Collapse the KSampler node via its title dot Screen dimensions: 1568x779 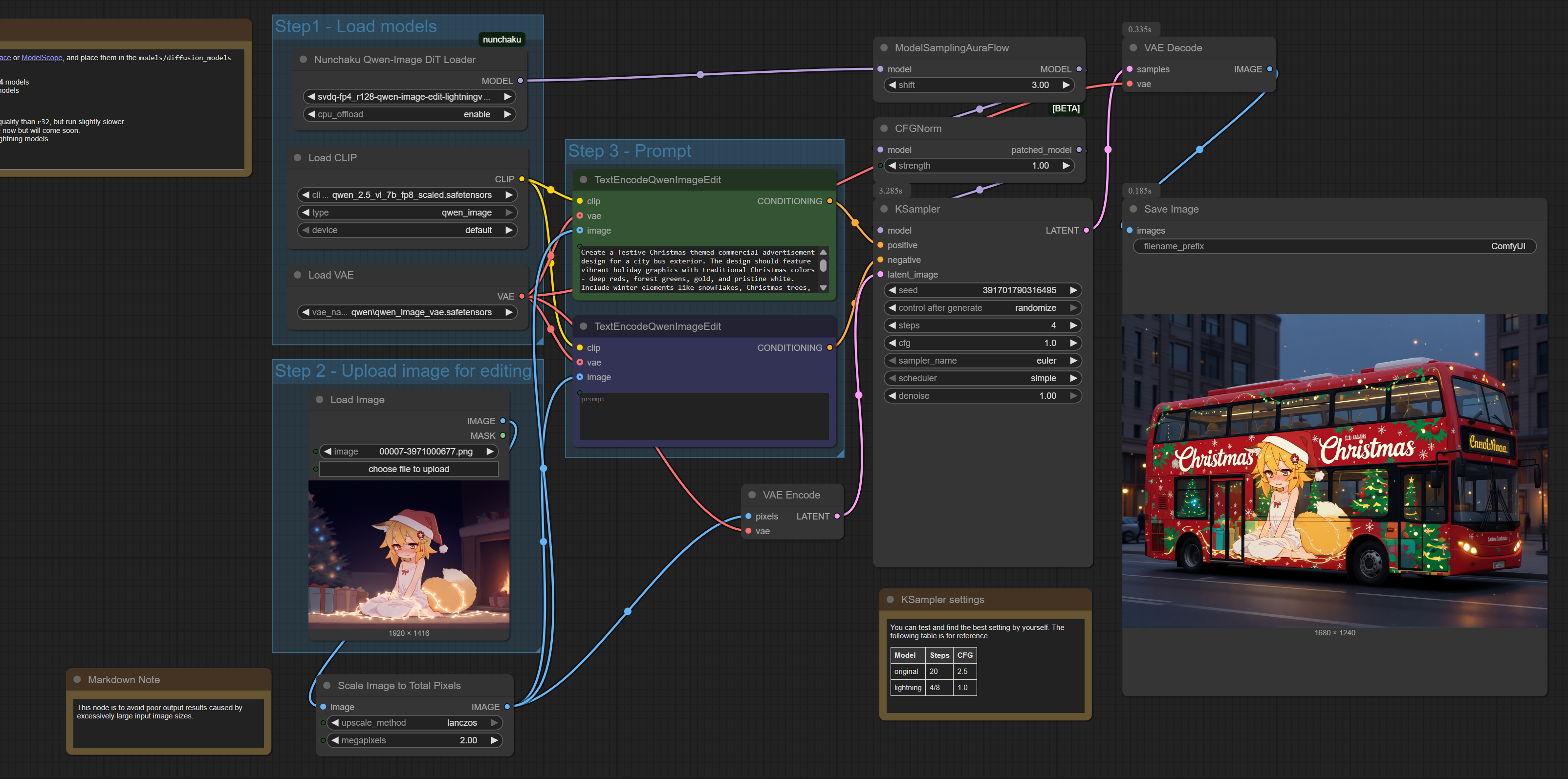(884, 209)
